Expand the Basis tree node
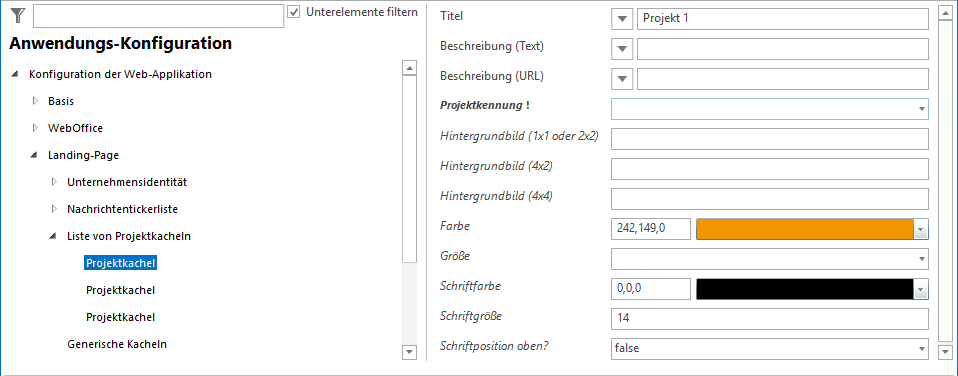Screen dimensions: 958x376 coord(35,101)
